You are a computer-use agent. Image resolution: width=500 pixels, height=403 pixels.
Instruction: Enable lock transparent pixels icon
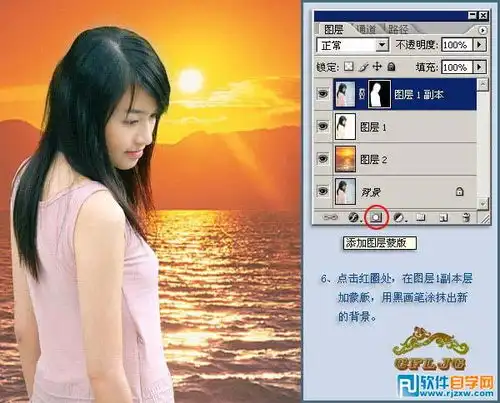point(349,67)
